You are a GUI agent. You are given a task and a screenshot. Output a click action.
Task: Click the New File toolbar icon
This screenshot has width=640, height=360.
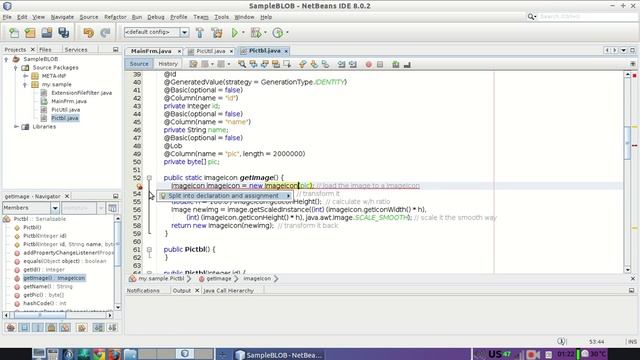pos(14,33)
